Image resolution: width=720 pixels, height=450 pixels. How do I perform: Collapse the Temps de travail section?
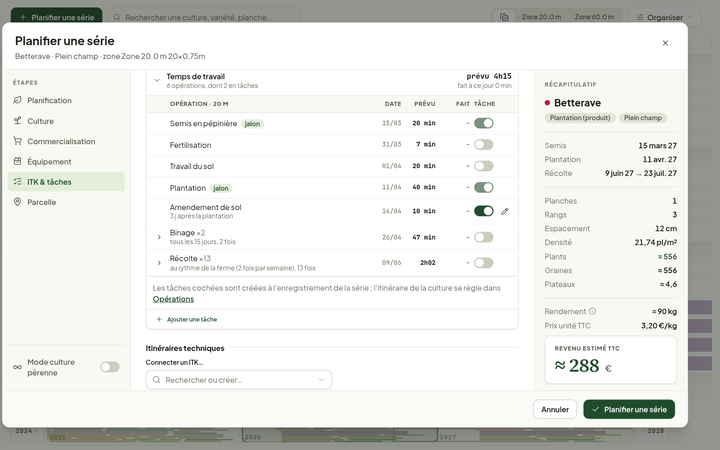pyautogui.click(x=157, y=80)
